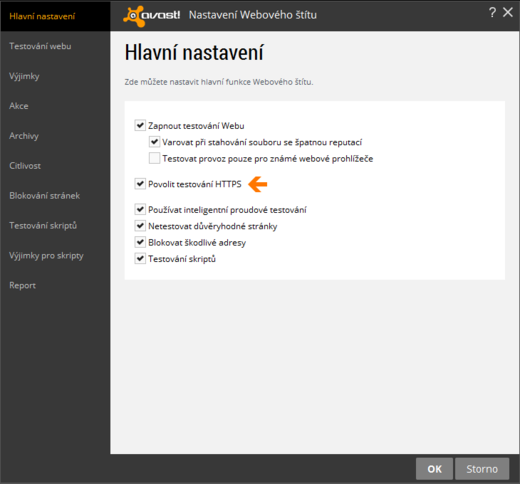The height and width of the screenshot is (484, 520).
Task: Close the Web Shield settings dialog
Action: pos(508,13)
